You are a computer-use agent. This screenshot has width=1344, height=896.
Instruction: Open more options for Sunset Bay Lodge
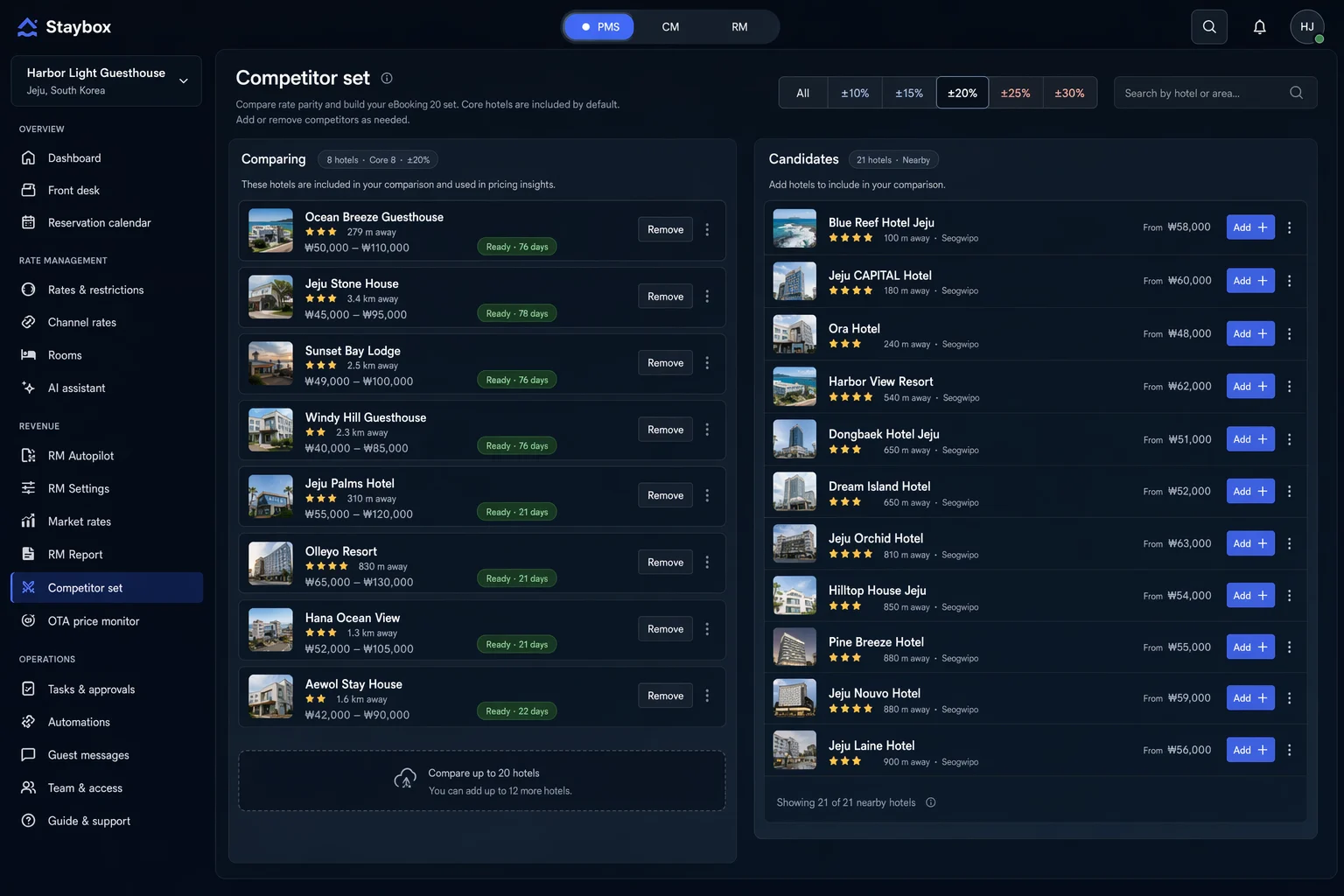pos(707,363)
